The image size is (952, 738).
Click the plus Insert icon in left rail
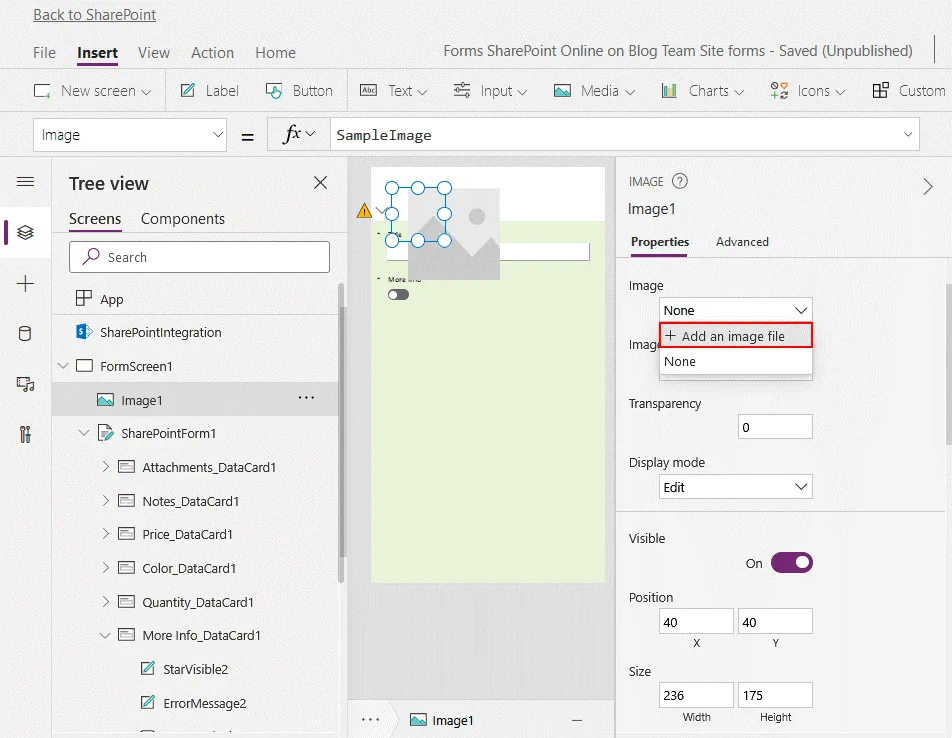tap(26, 284)
